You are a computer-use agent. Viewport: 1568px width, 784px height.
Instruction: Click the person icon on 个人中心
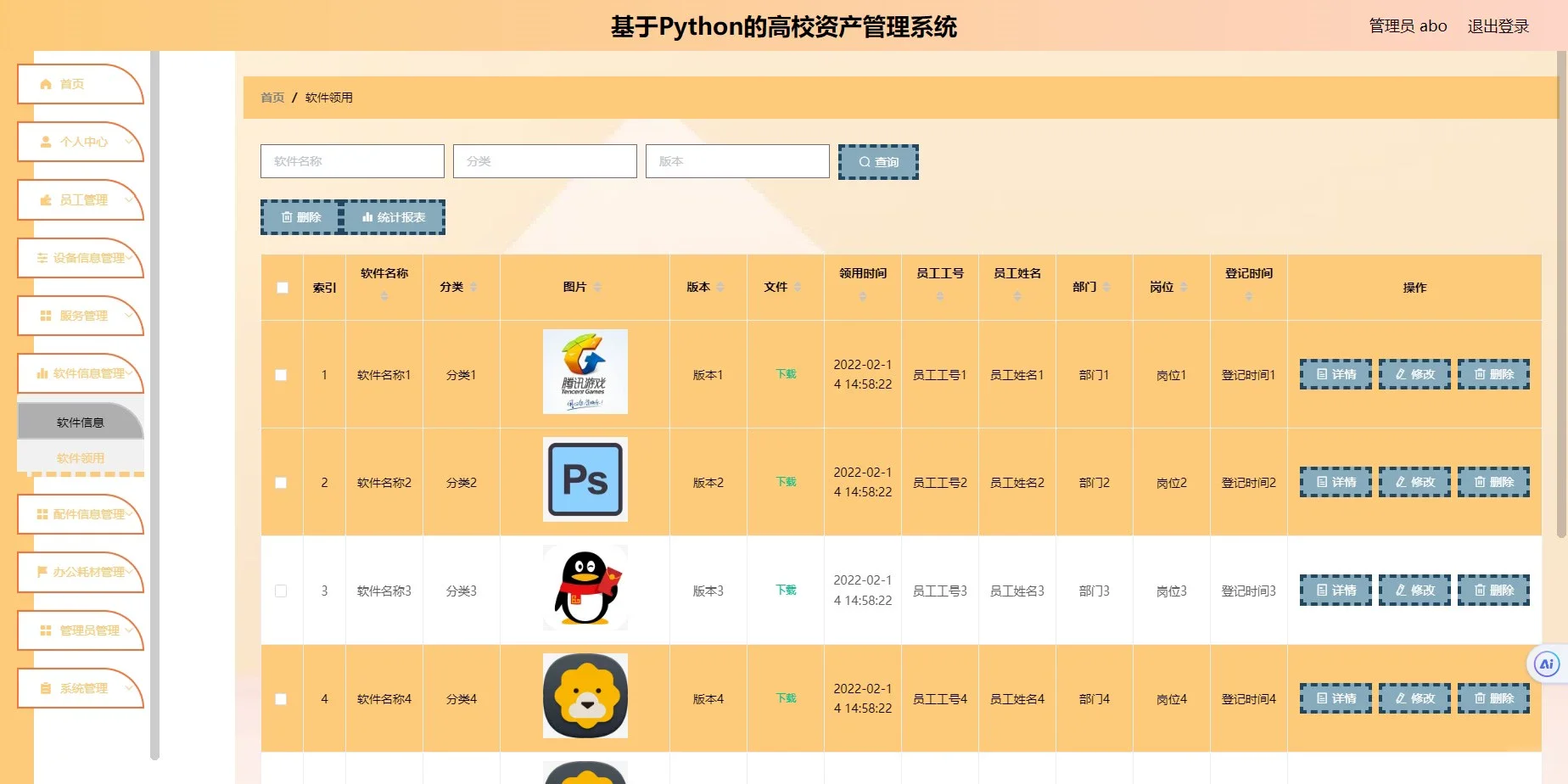pyautogui.click(x=45, y=142)
